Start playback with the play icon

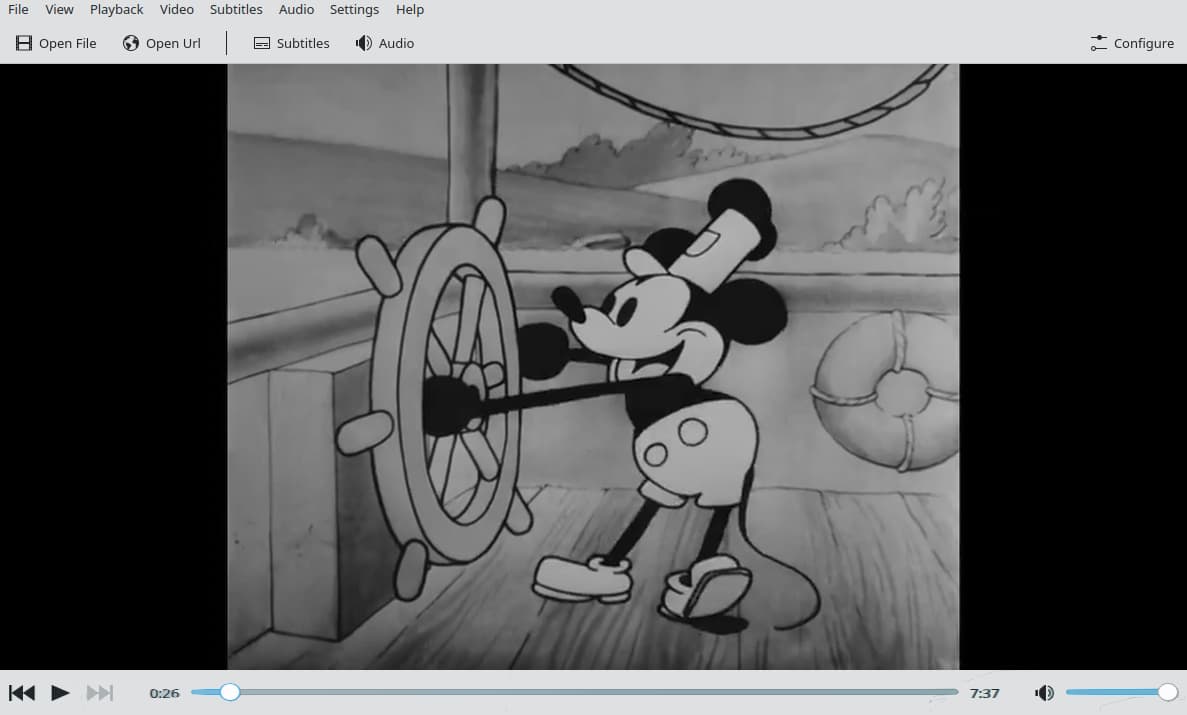60,692
